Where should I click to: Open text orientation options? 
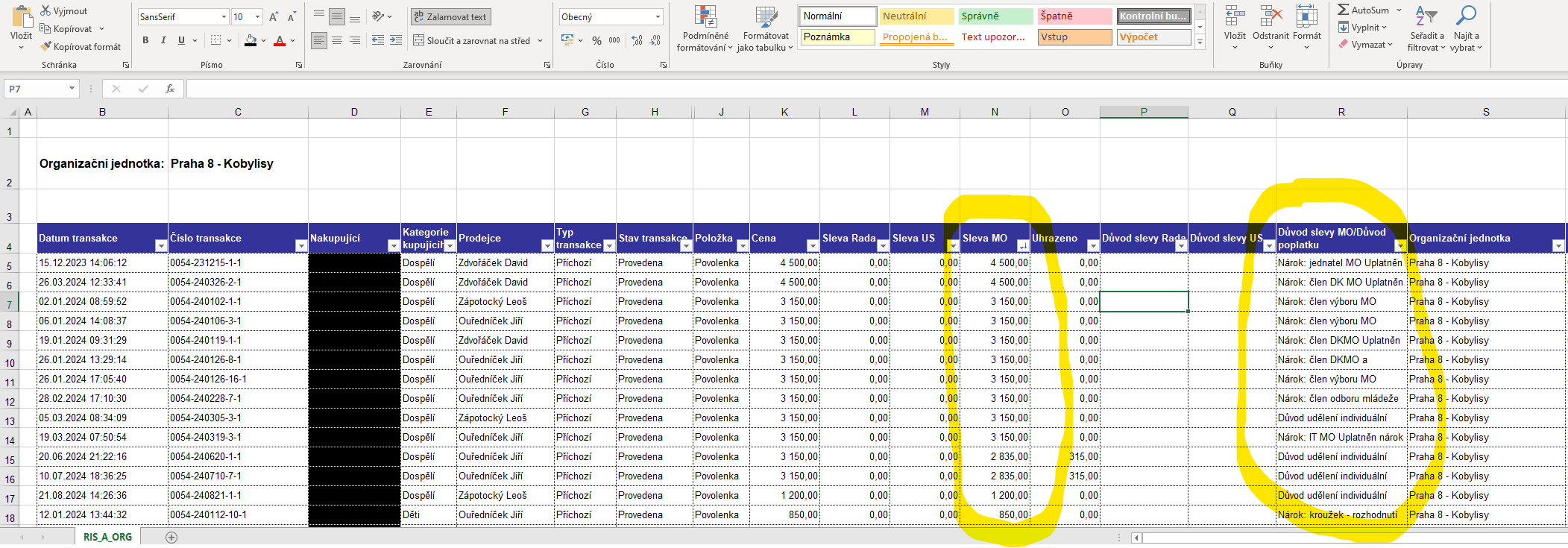(382, 16)
